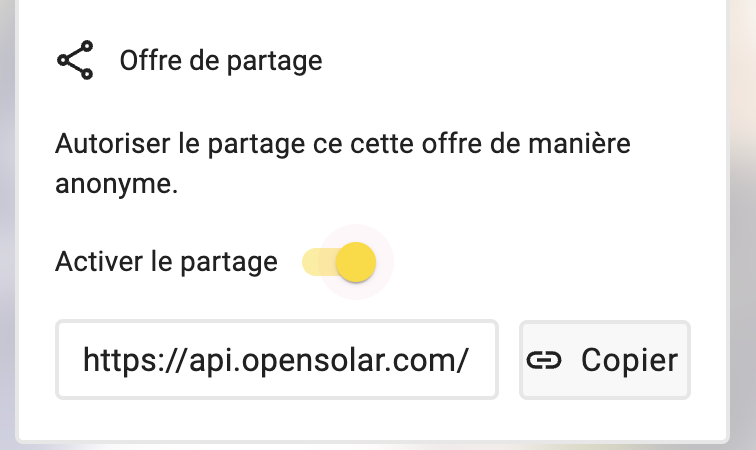Click the empty white card area below the URL
The image size is (756, 450).
(371, 421)
